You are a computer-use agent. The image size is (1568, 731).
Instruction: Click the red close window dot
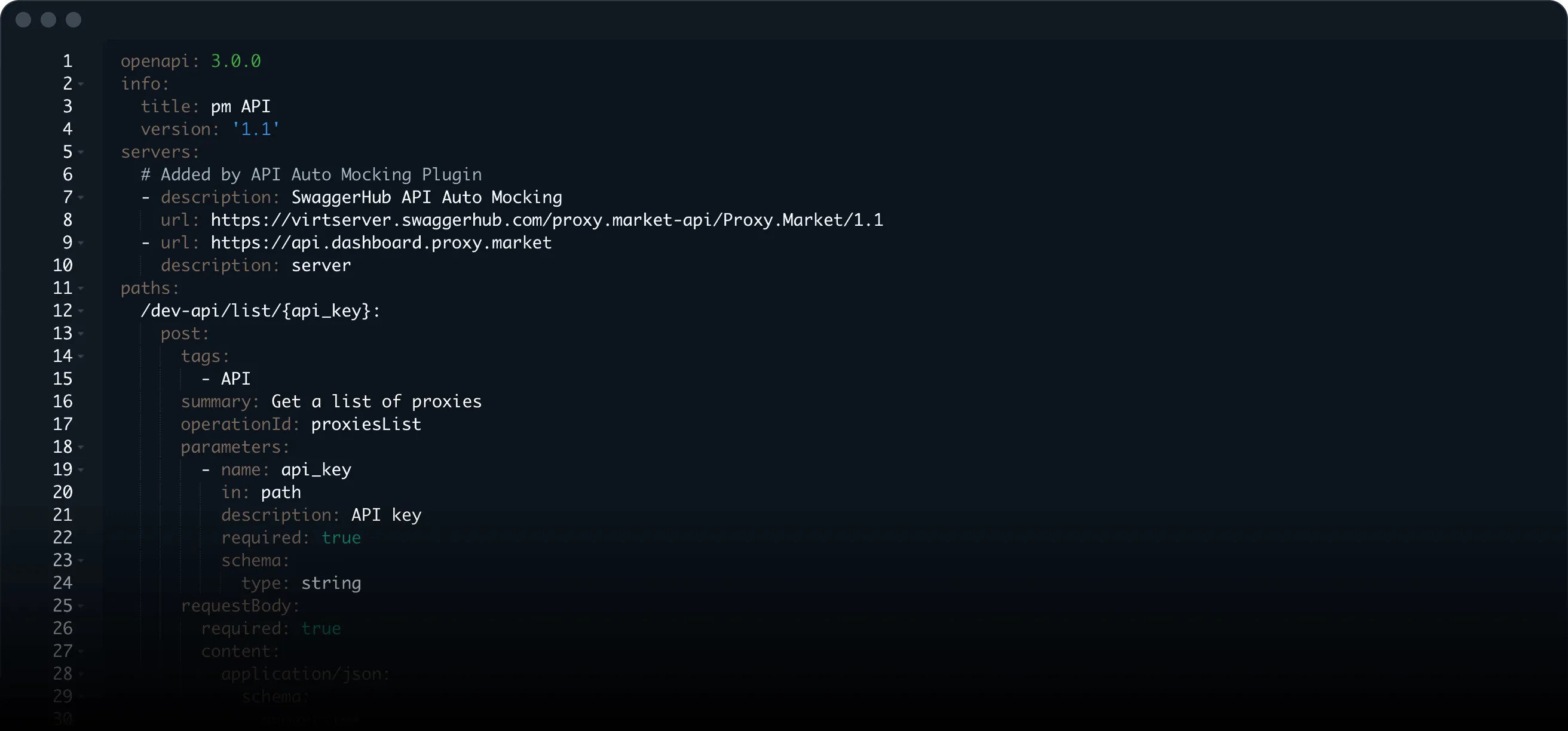(23, 20)
